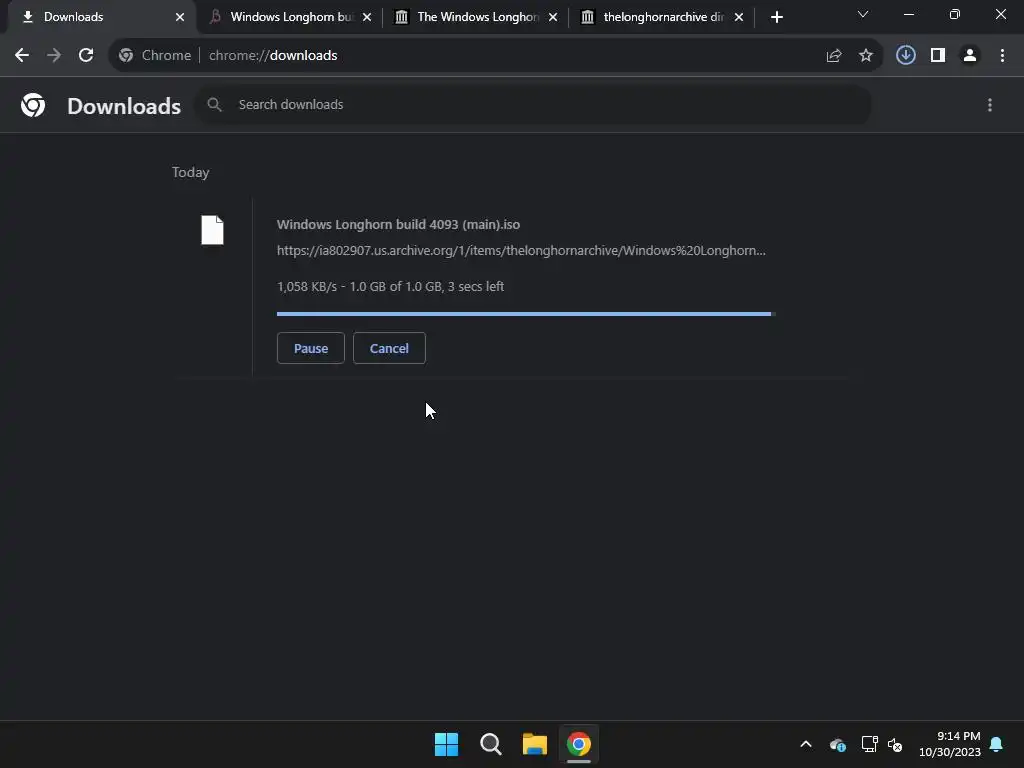Reload the downloads page
Screen dimensions: 1024x768
point(86,56)
